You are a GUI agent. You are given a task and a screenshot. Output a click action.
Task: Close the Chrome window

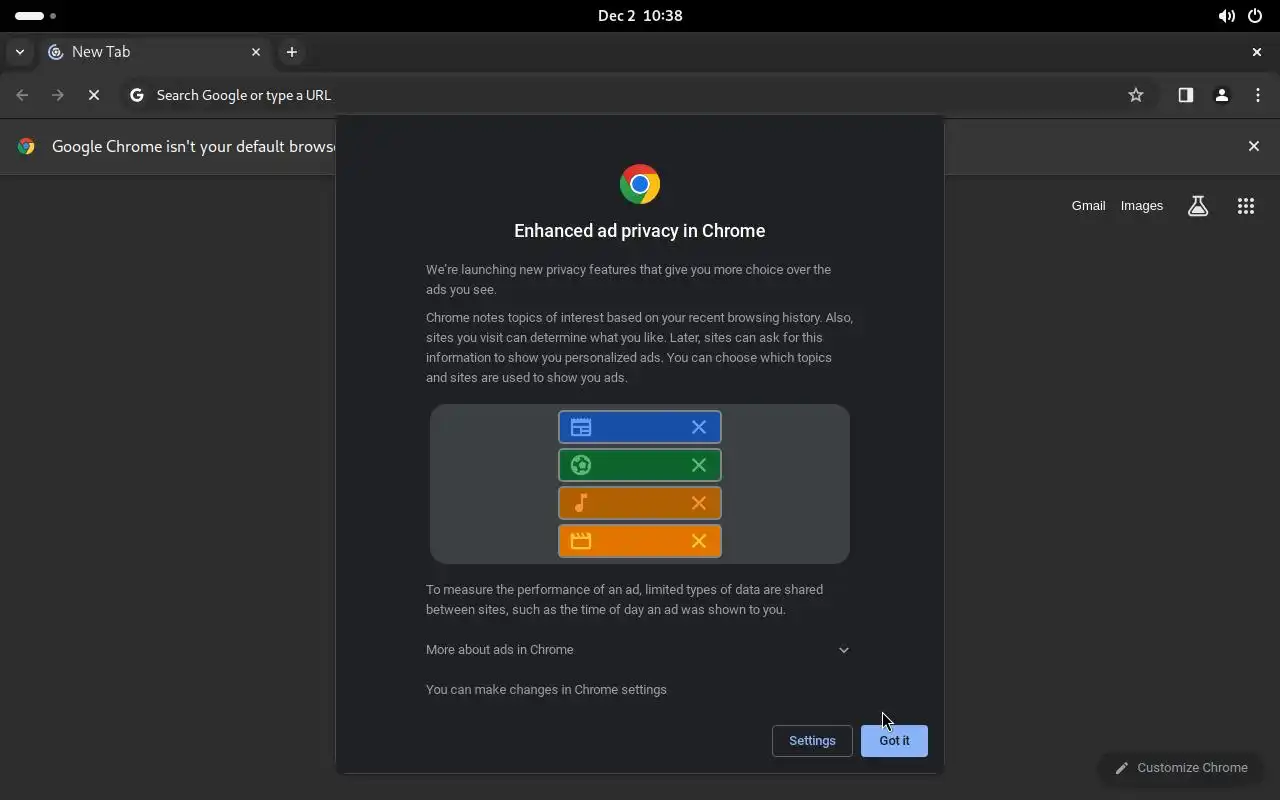[1257, 52]
